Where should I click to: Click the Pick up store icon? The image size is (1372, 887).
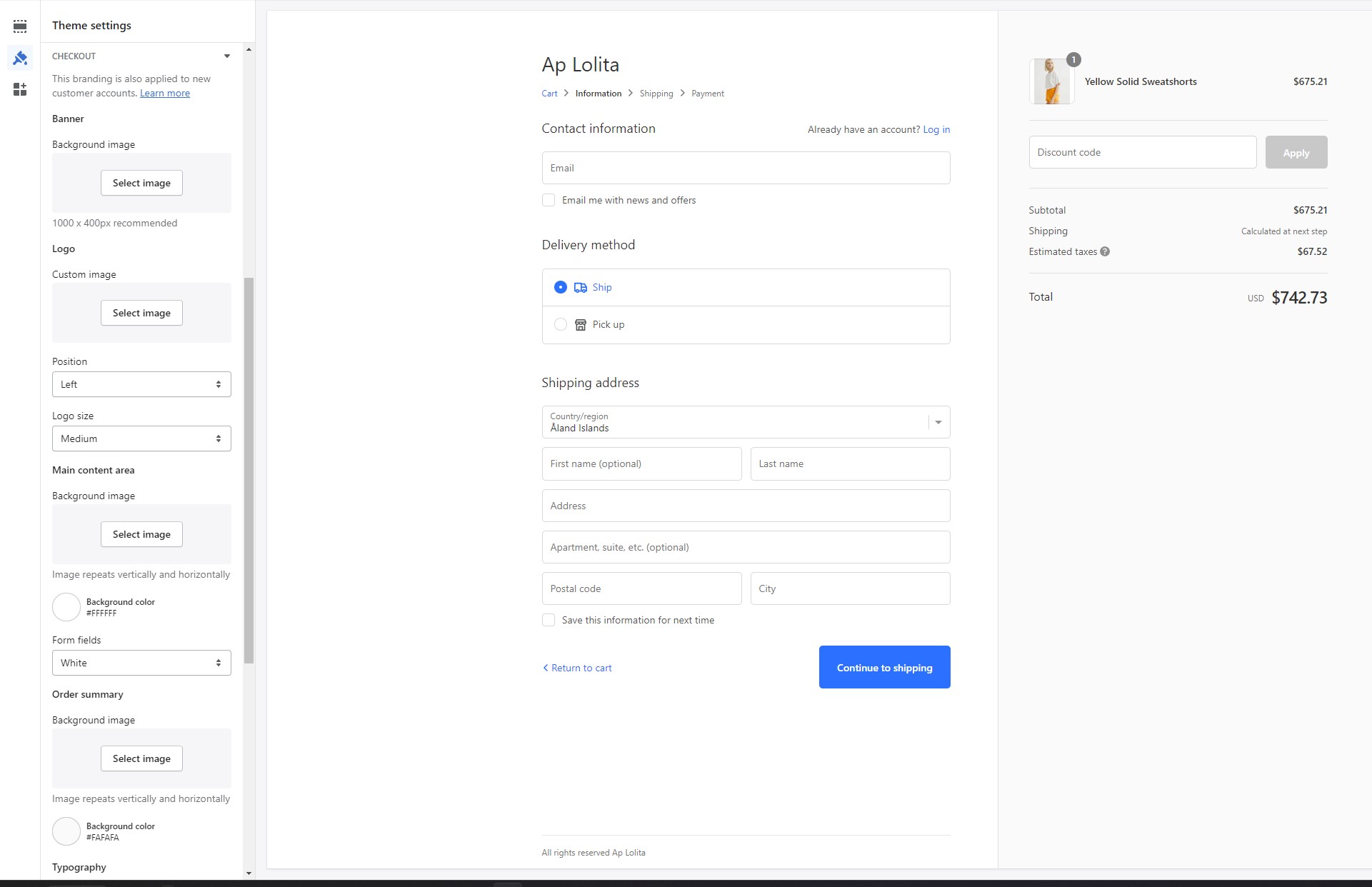581,324
